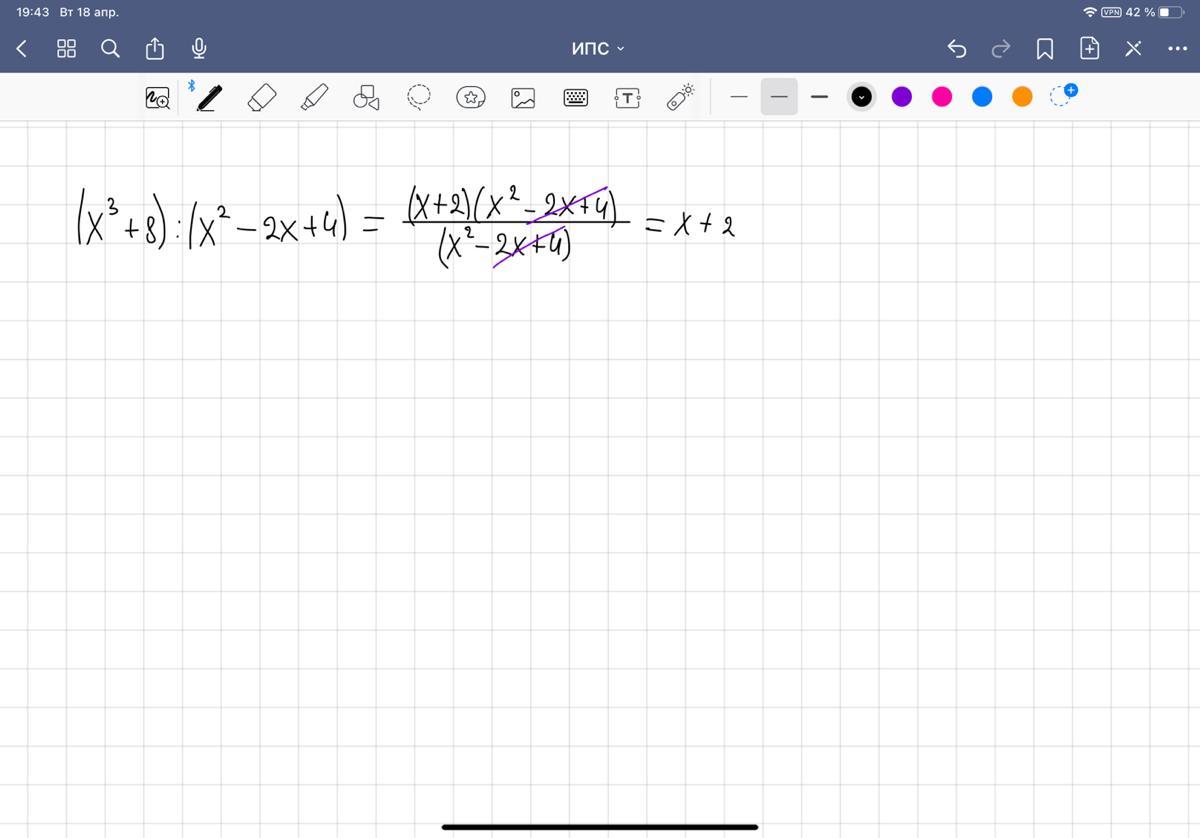Viewport: 1200px width, 838px height.
Task: Tap the Bluetooth stylus indicator
Action: tap(191, 86)
